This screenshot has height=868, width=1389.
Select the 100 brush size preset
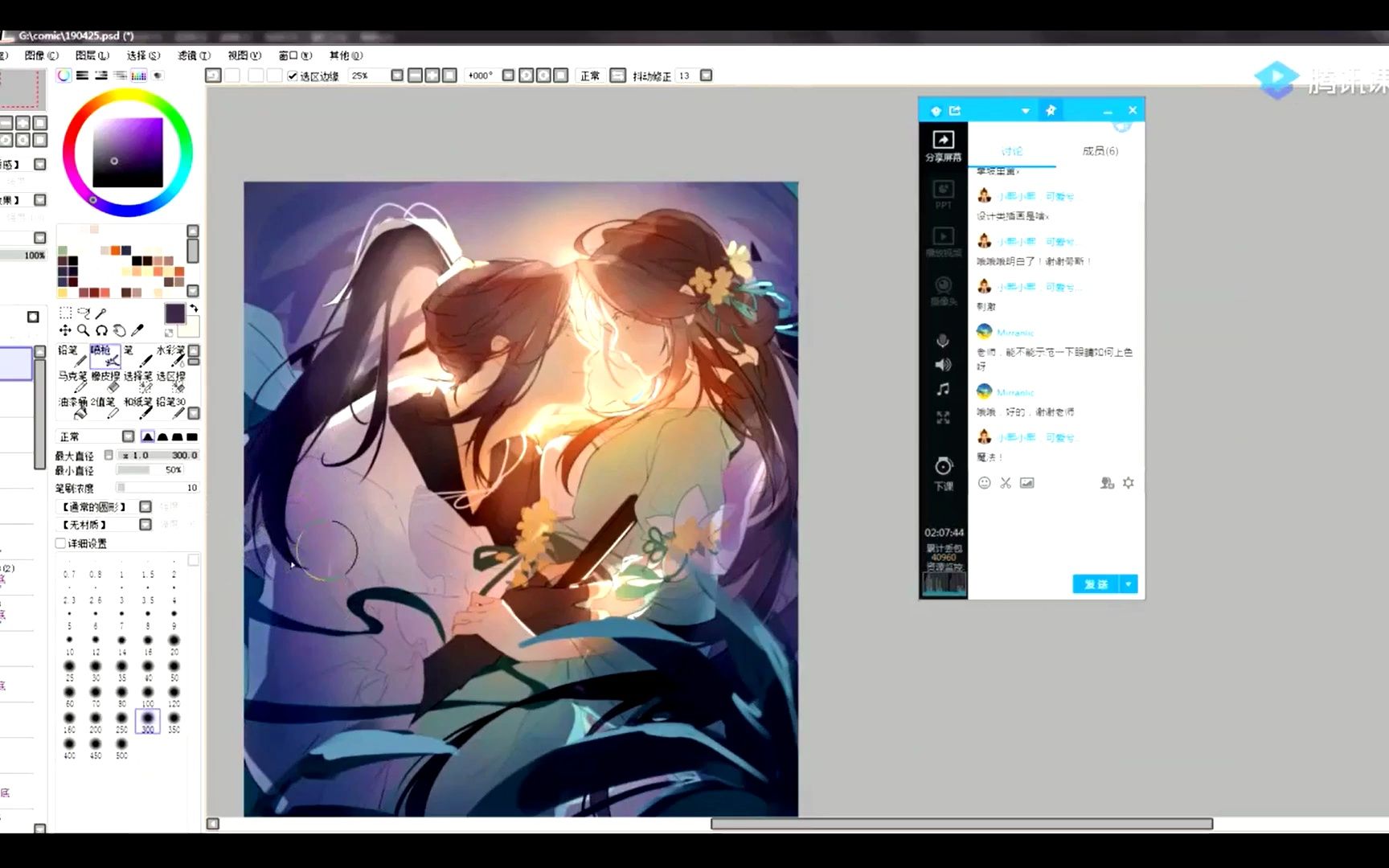click(x=148, y=695)
